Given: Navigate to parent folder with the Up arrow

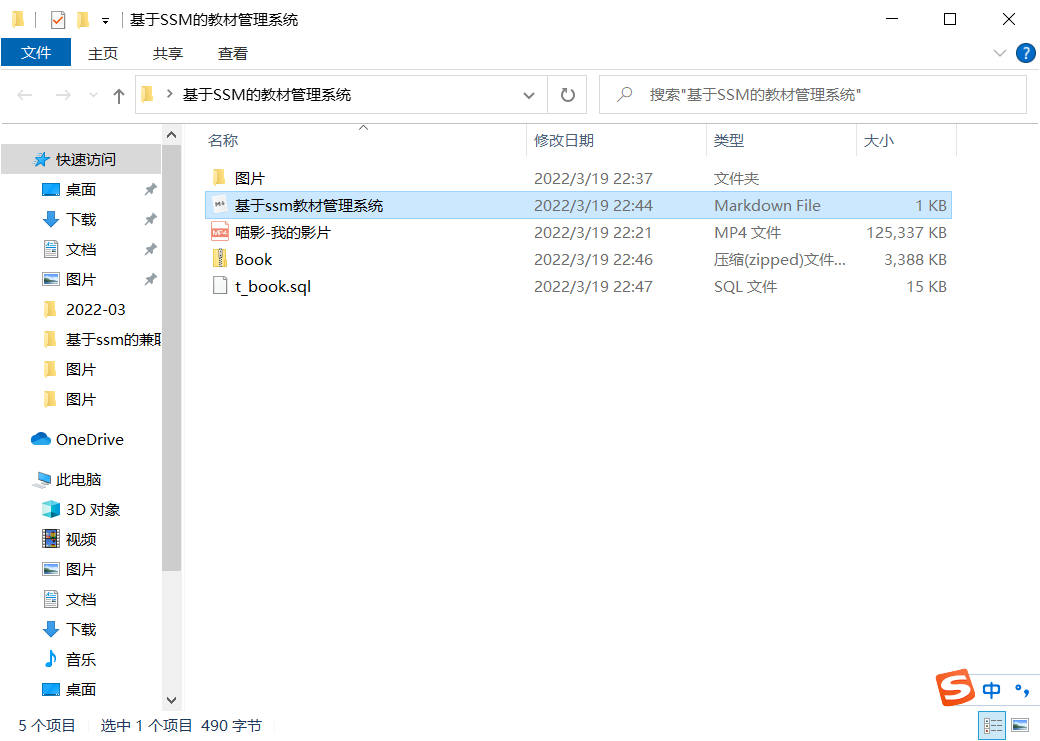Looking at the screenshot, I should coord(118,94).
